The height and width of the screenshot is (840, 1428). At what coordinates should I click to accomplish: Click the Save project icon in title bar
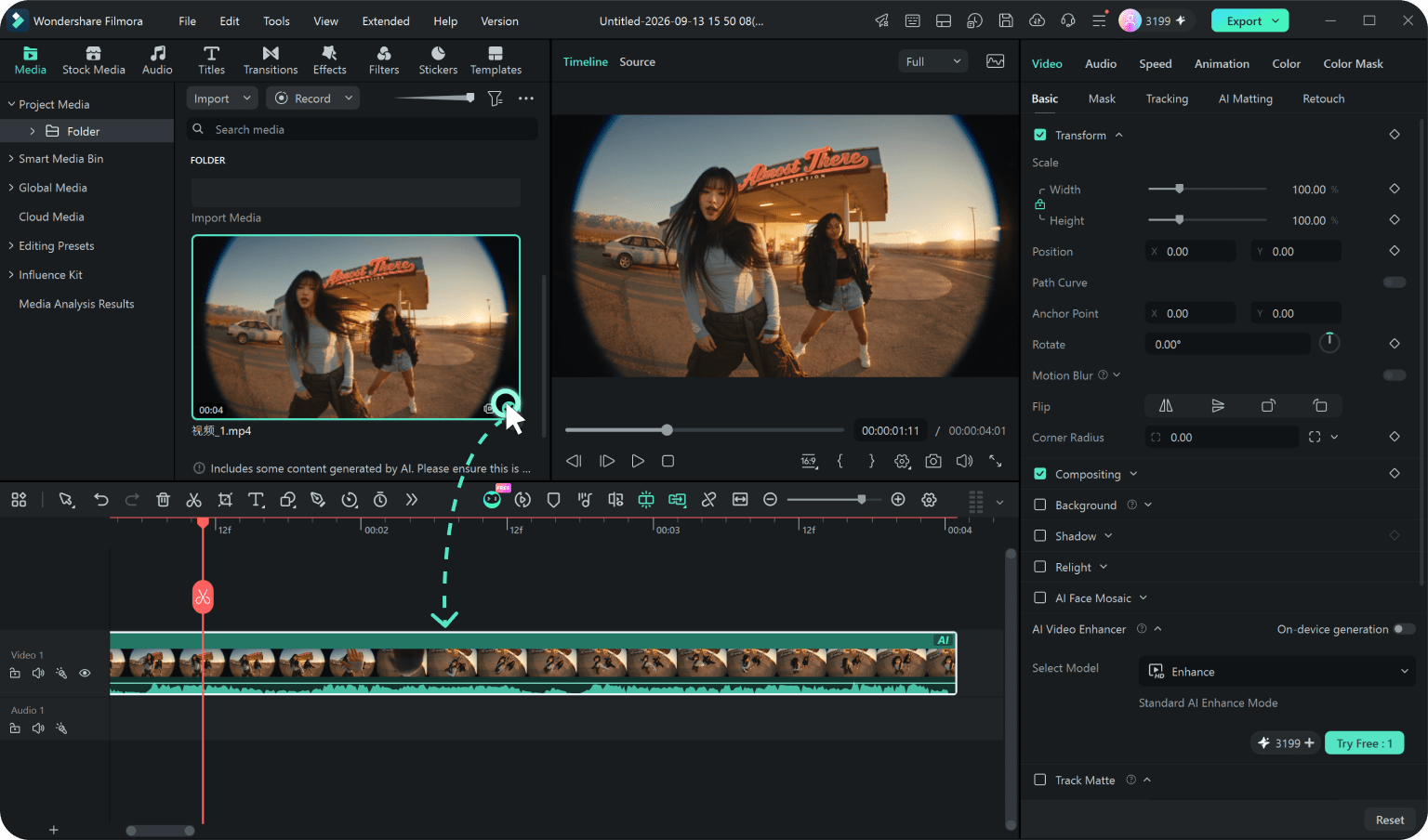pos(1006,20)
